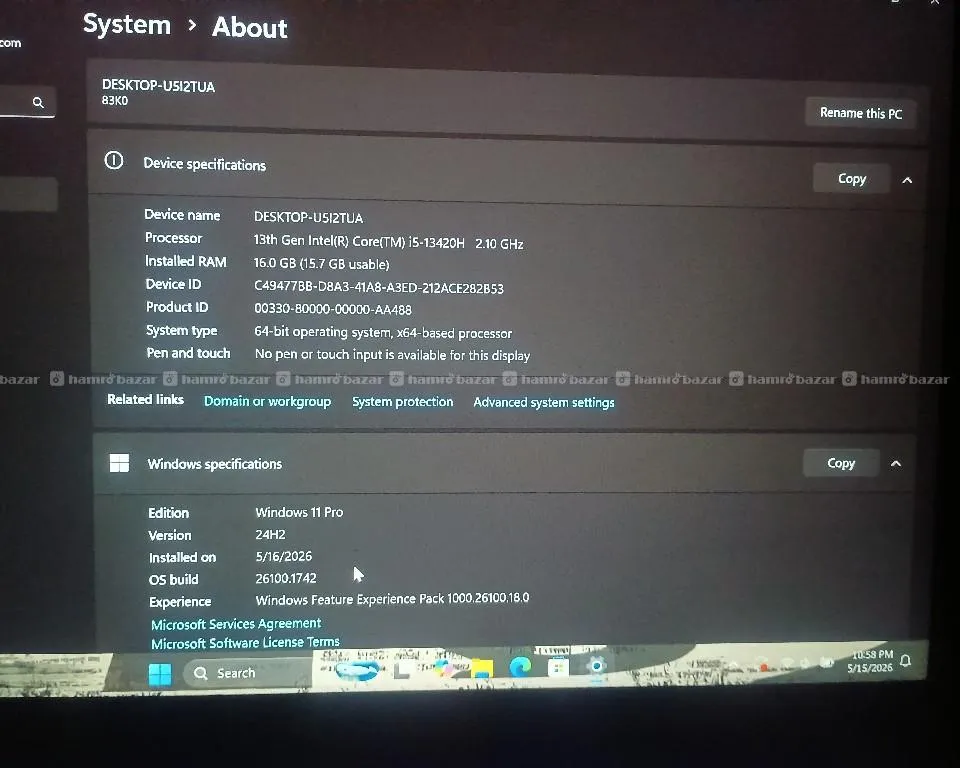The image size is (960, 768).
Task: Open the notification bell icon
Action: tap(906, 660)
